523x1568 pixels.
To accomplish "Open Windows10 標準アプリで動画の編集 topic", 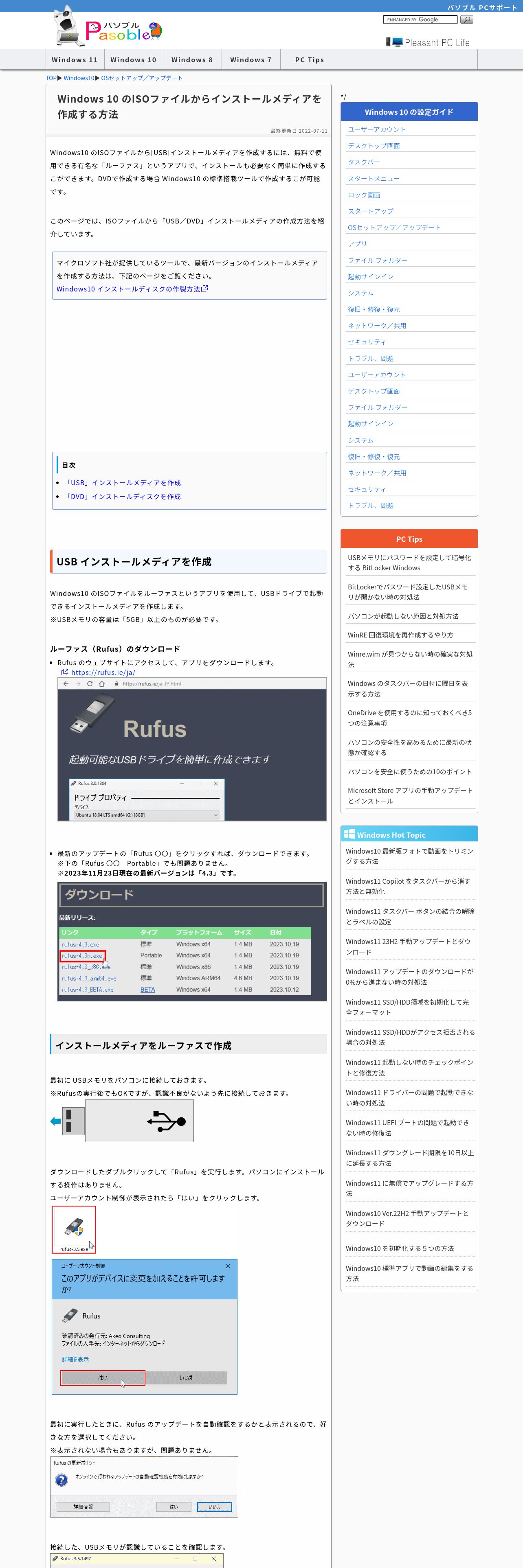I will pos(409,1273).
